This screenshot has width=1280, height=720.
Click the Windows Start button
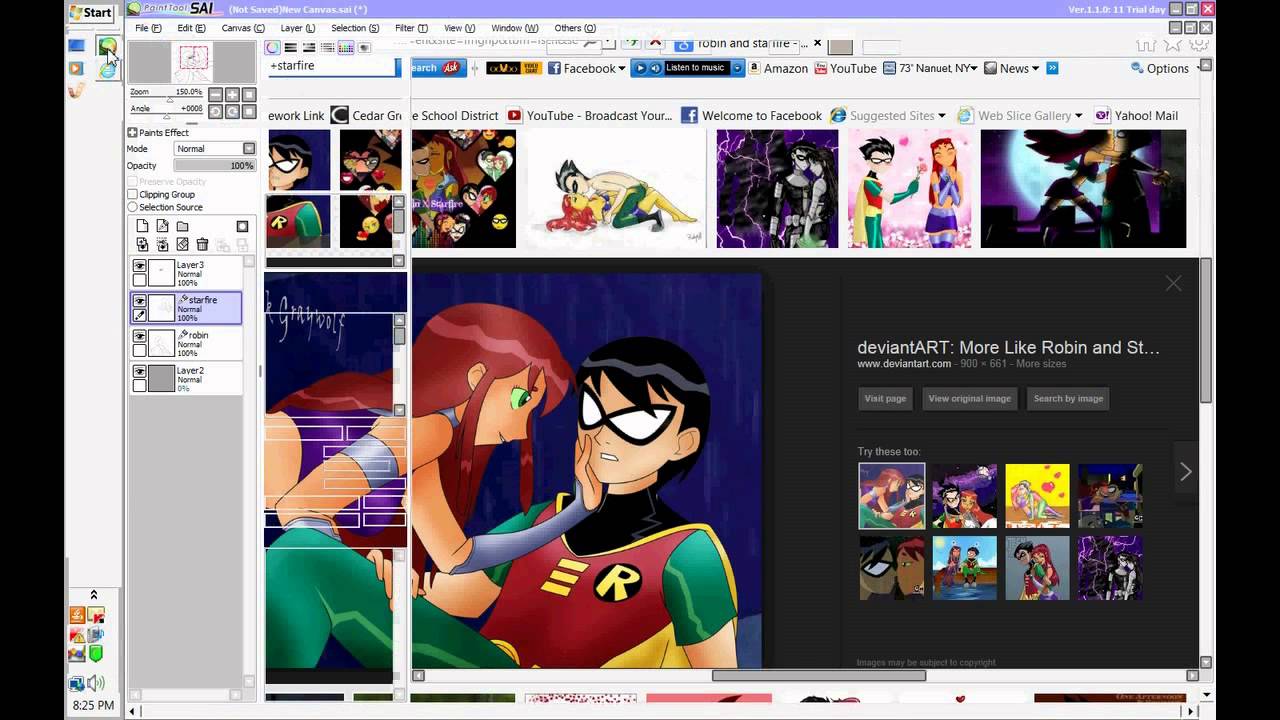91,12
